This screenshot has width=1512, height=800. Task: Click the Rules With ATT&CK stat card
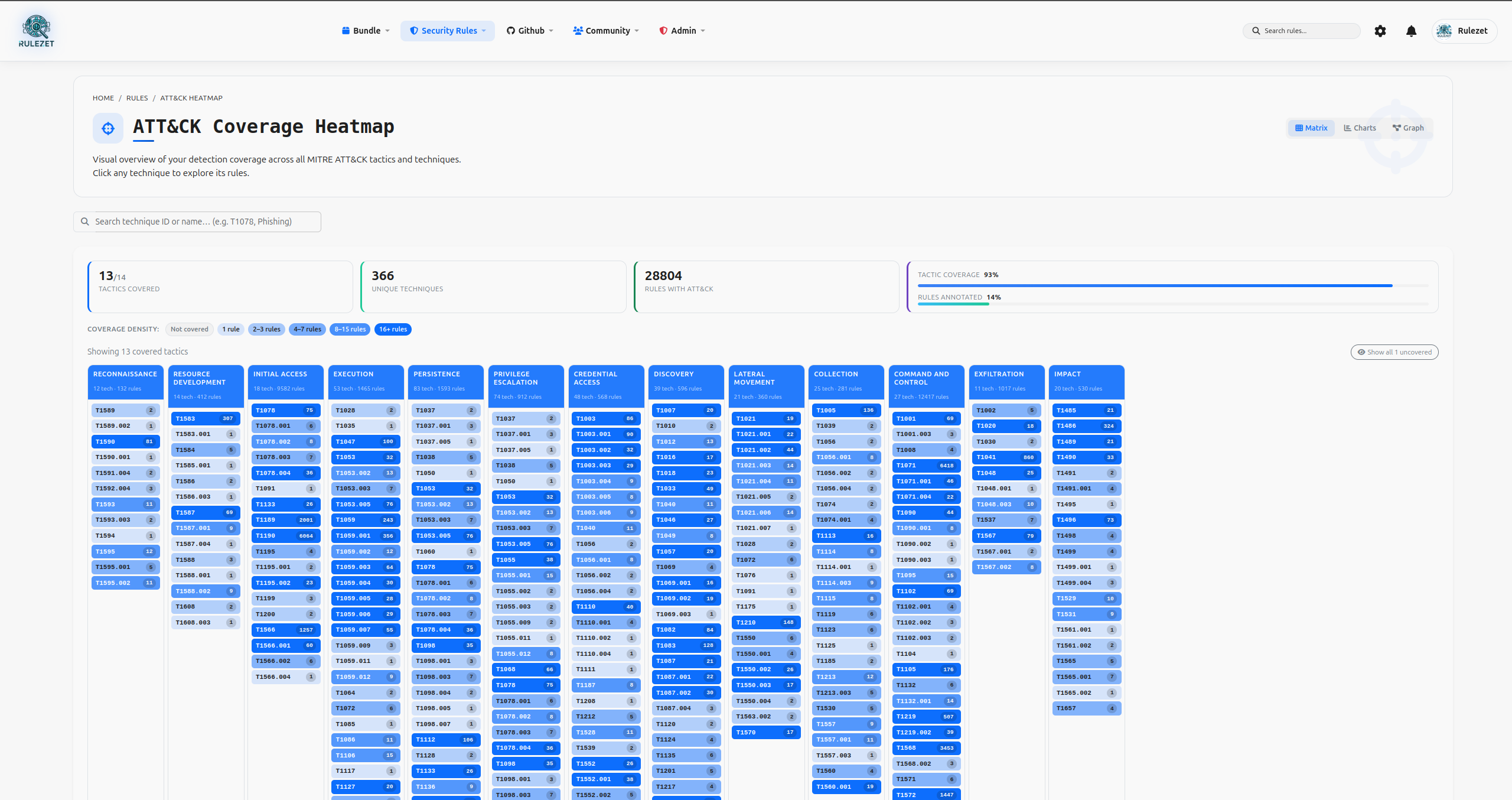tap(766, 287)
